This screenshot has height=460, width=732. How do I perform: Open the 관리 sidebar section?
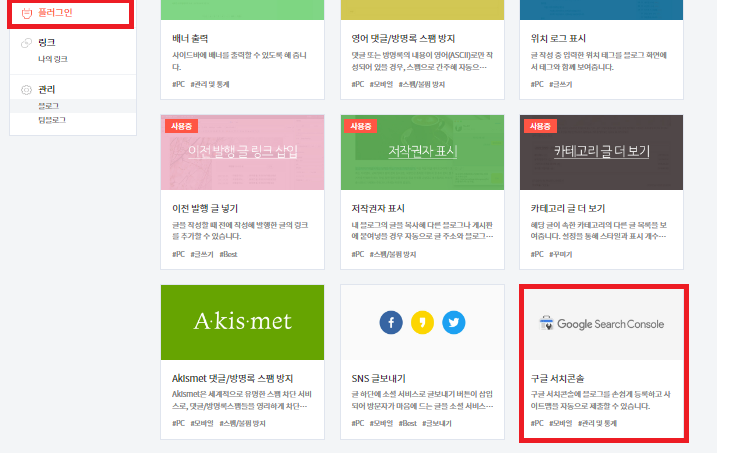pyautogui.click(x=47, y=89)
